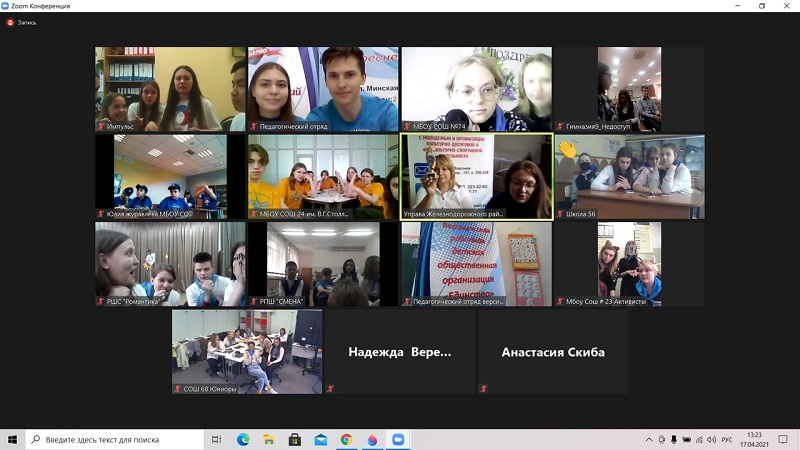800x450 pixels.
Task: Select the Школа 56 video tile
Action: pos(629,176)
